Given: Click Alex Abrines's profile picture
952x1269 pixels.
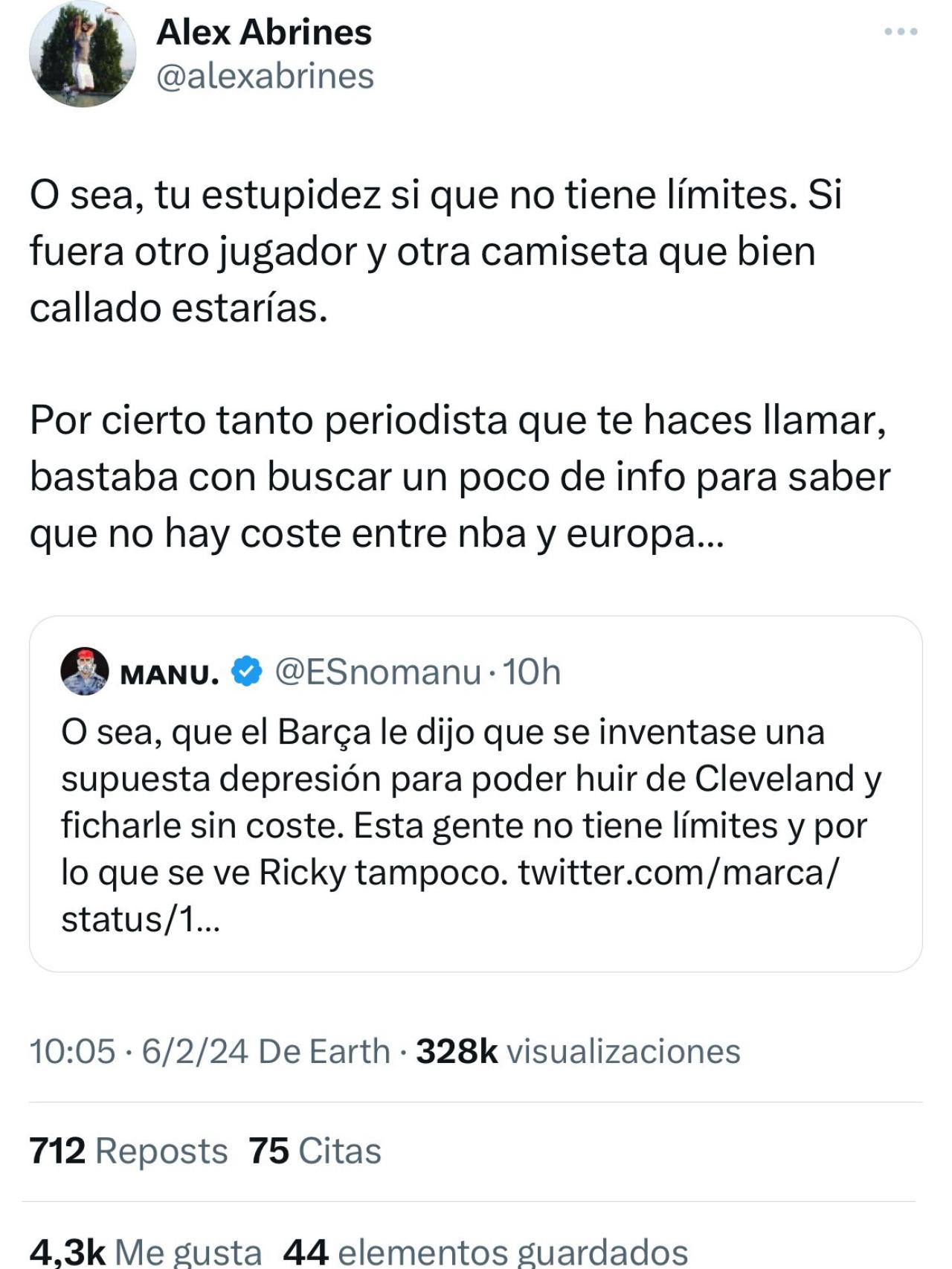Looking at the screenshot, I should [x=84, y=56].
